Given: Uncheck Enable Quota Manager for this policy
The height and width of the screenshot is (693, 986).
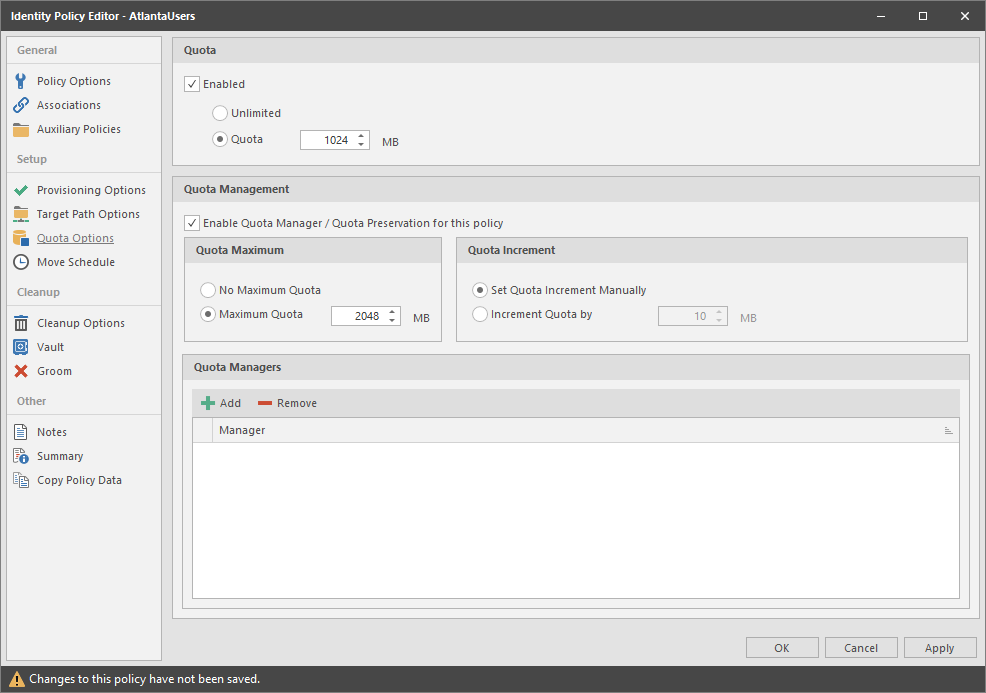Looking at the screenshot, I should point(191,222).
